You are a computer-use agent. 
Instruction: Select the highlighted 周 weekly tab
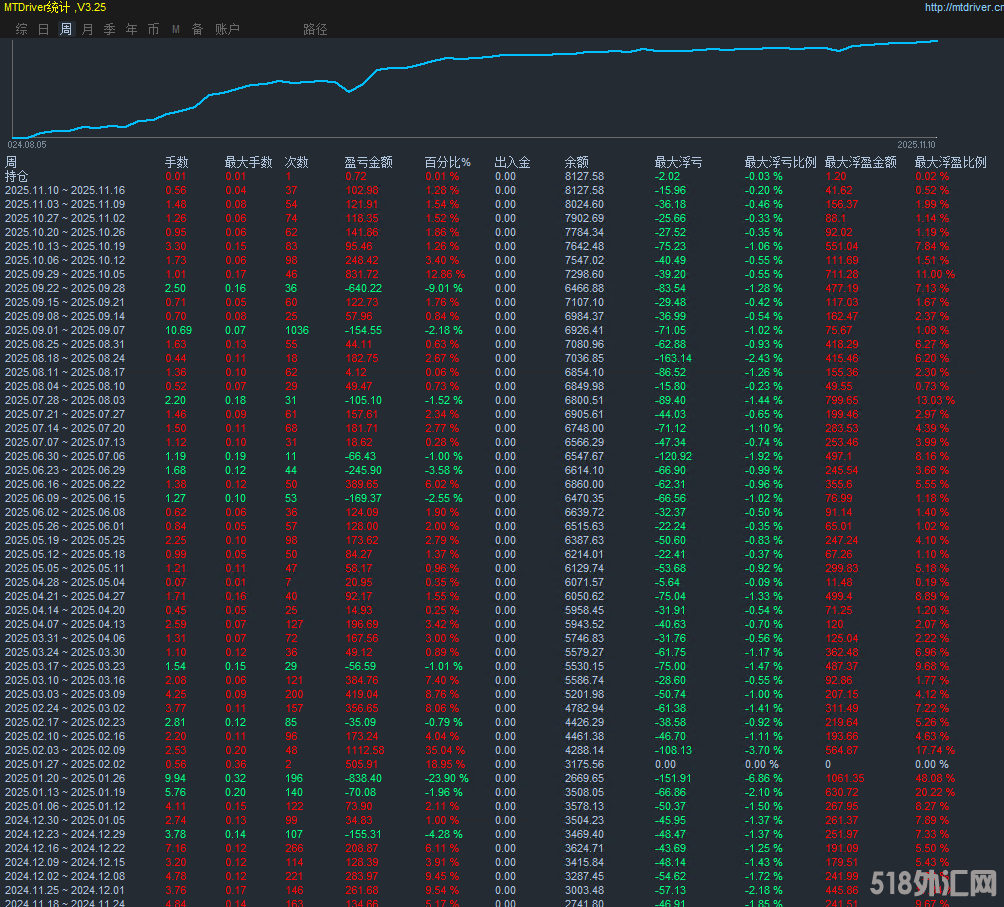pos(64,29)
